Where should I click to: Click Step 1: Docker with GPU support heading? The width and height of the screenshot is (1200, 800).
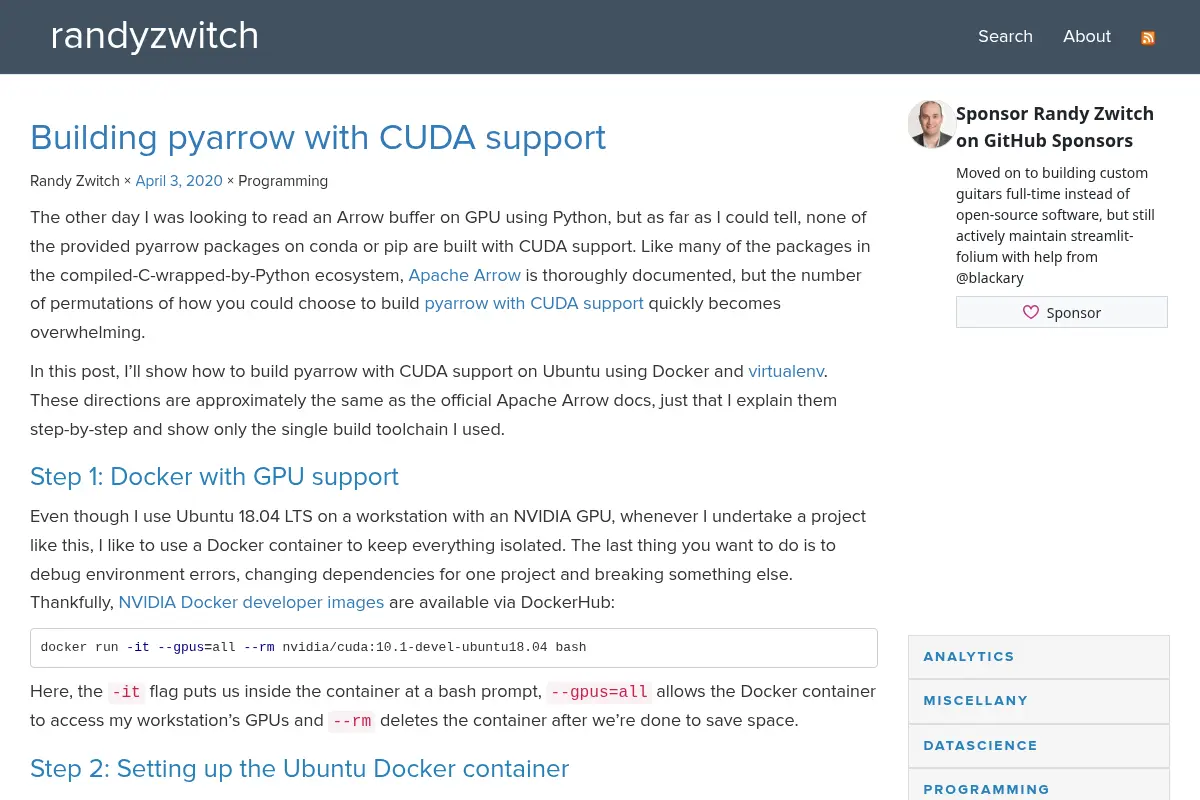(214, 476)
